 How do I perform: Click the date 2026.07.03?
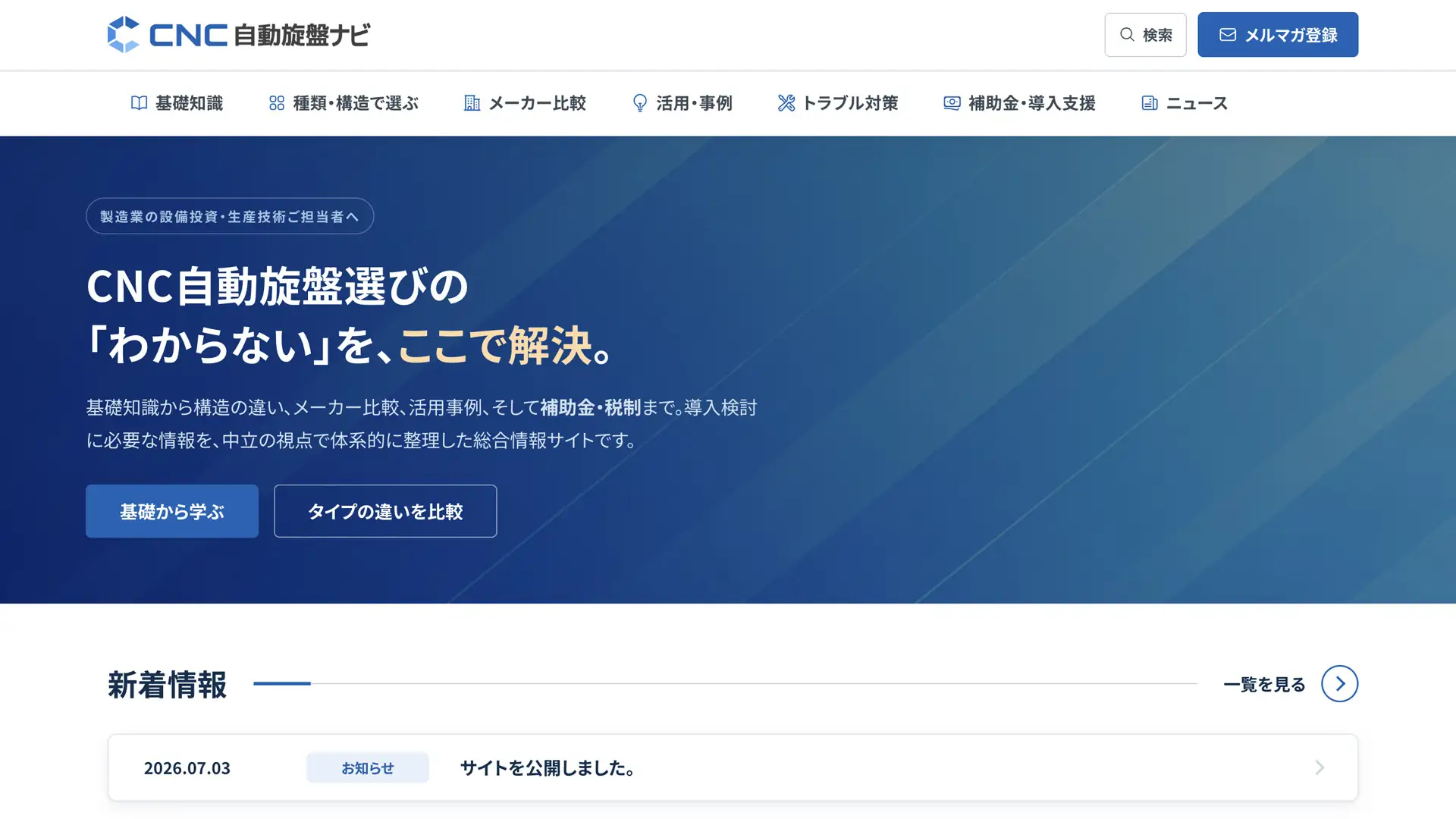pos(187,768)
